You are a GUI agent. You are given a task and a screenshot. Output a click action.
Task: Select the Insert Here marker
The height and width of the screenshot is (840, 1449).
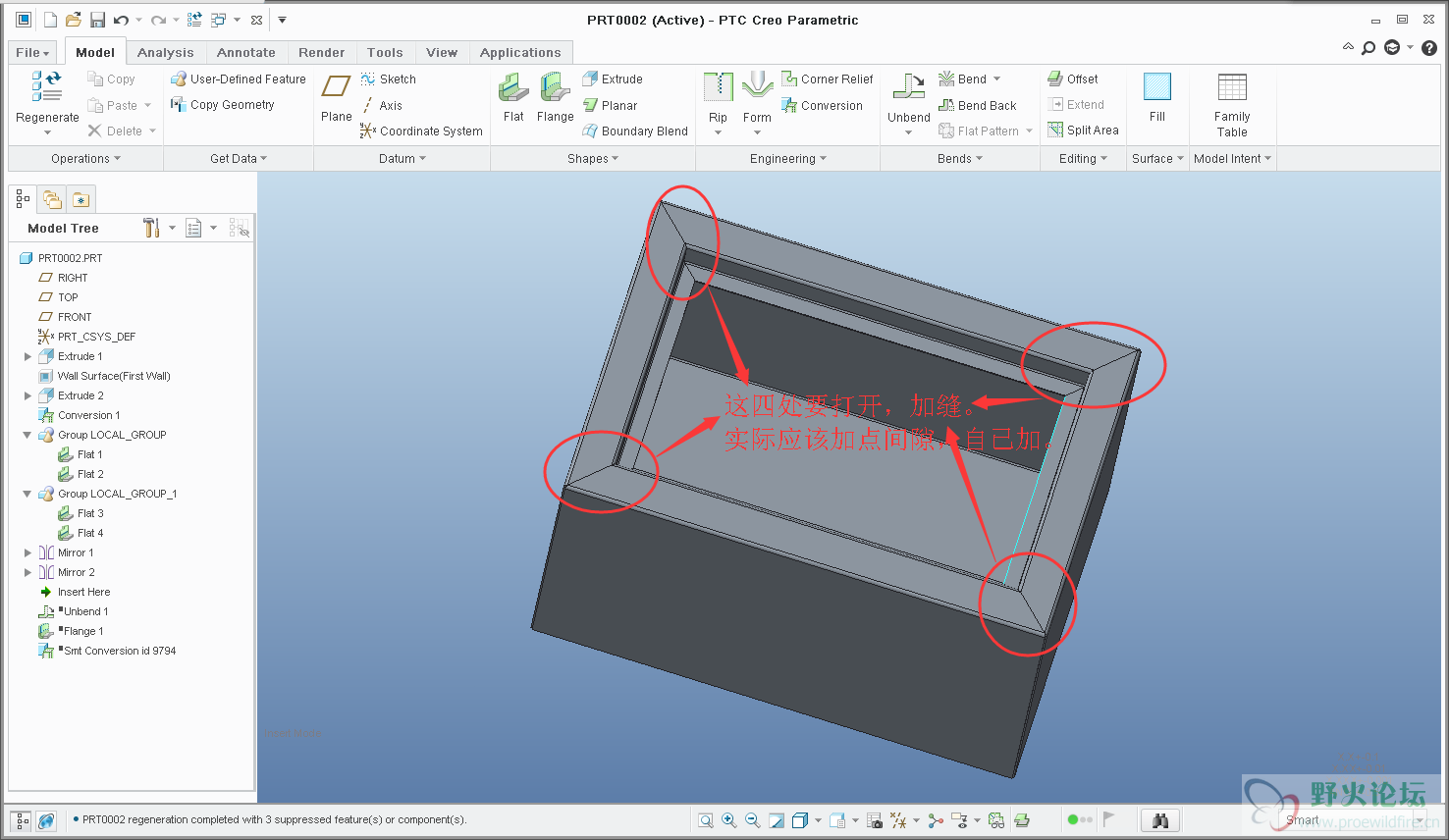click(75, 592)
